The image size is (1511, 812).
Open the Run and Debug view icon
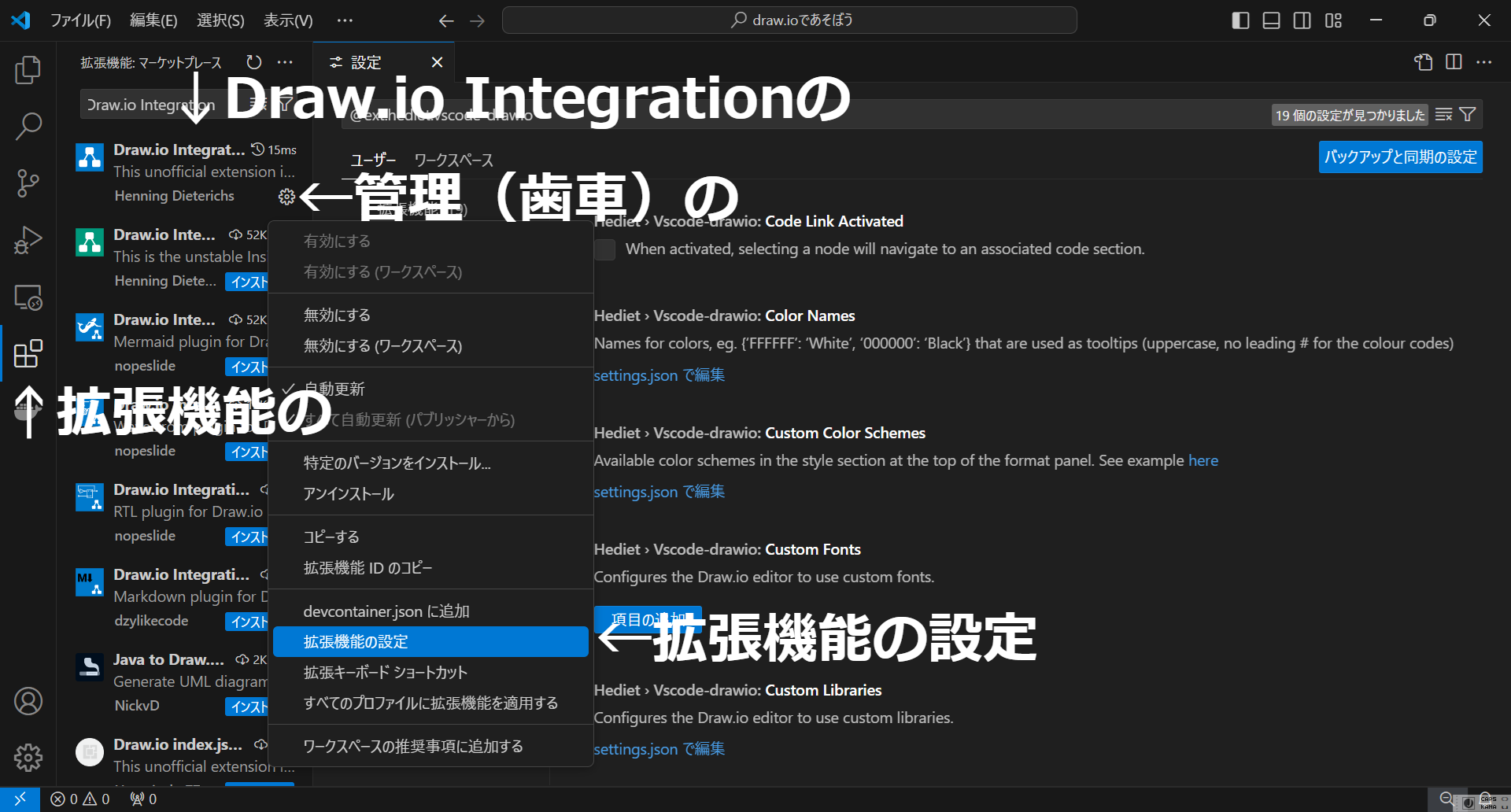pos(28,240)
